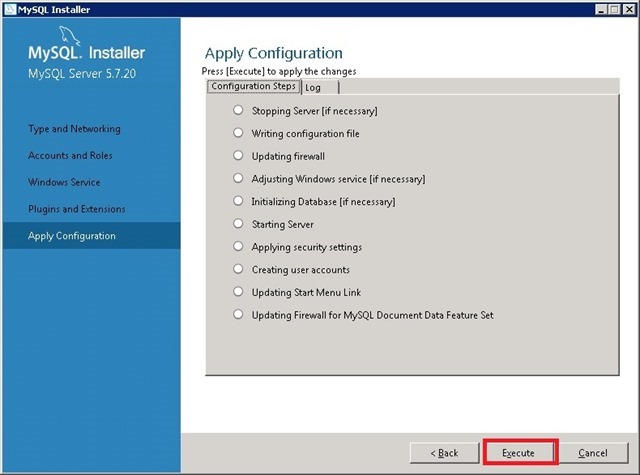Click the Execute button
The image size is (640, 475).
(520, 453)
